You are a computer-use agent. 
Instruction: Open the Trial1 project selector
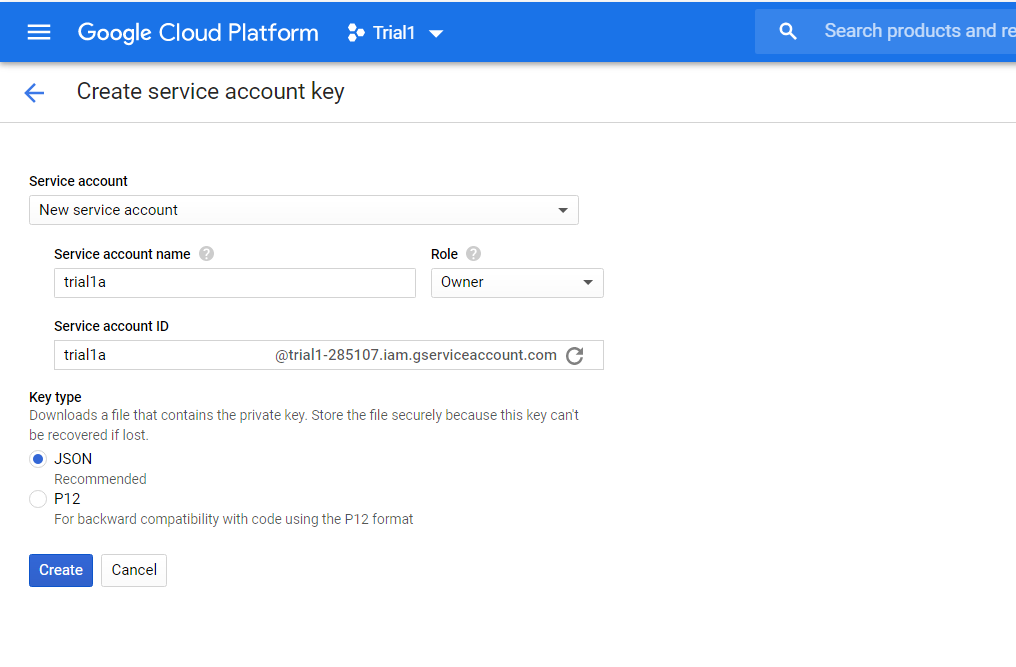395,32
